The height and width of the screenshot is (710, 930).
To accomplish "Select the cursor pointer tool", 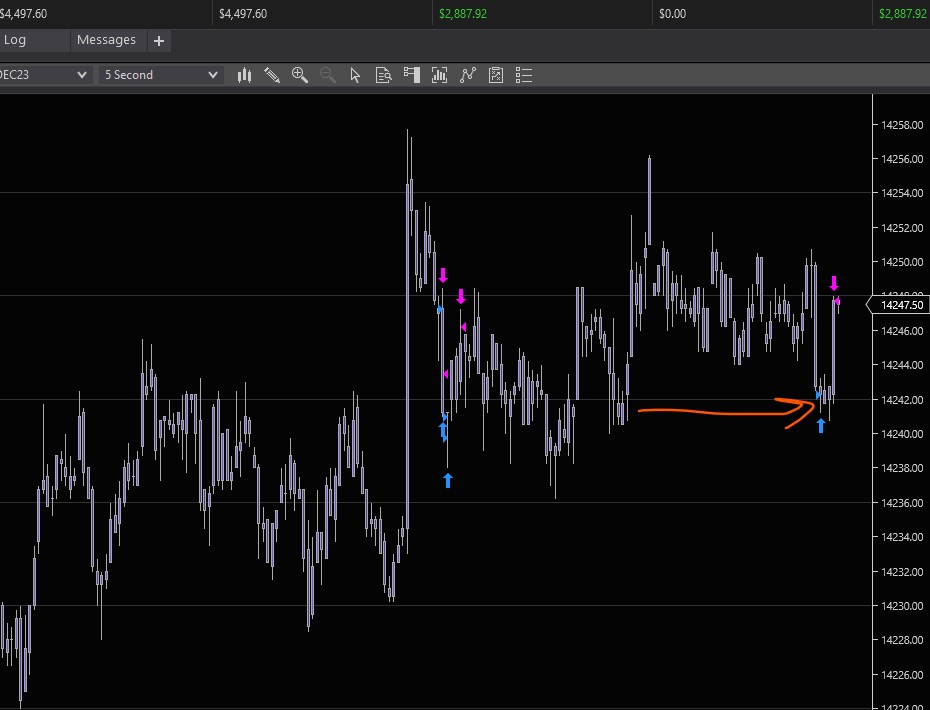I will [355, 75].
